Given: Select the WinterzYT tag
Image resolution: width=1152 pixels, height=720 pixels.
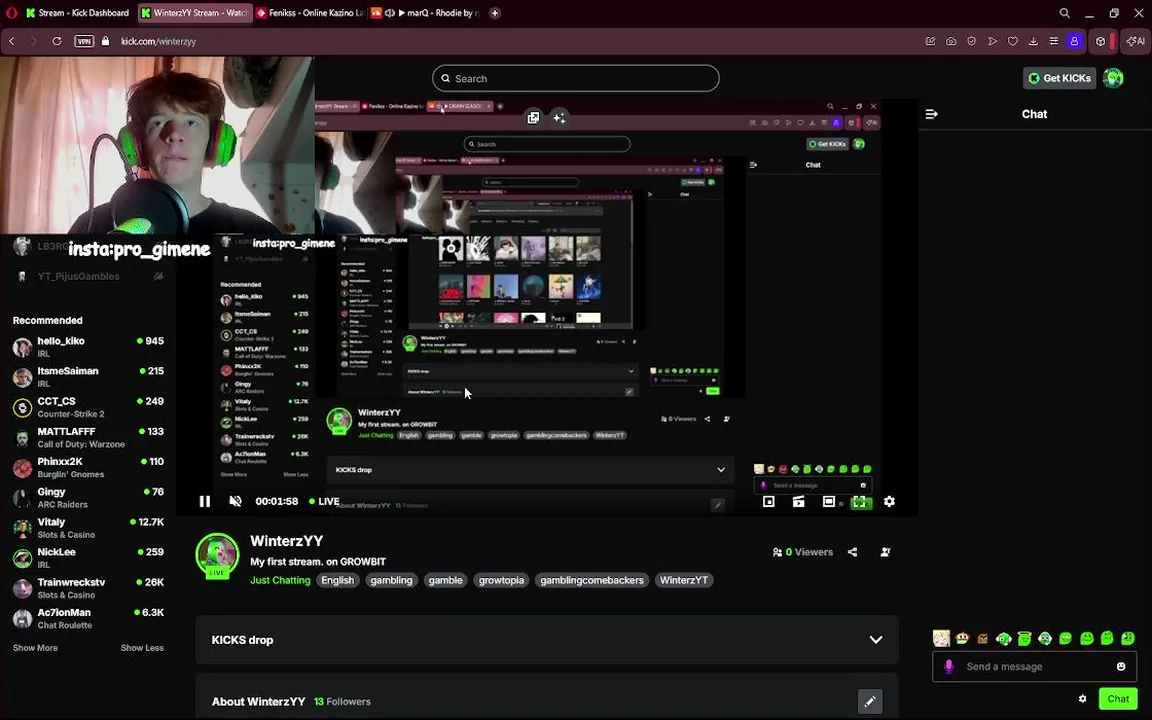Looking at the screenshot, I should tap(684, 580).
